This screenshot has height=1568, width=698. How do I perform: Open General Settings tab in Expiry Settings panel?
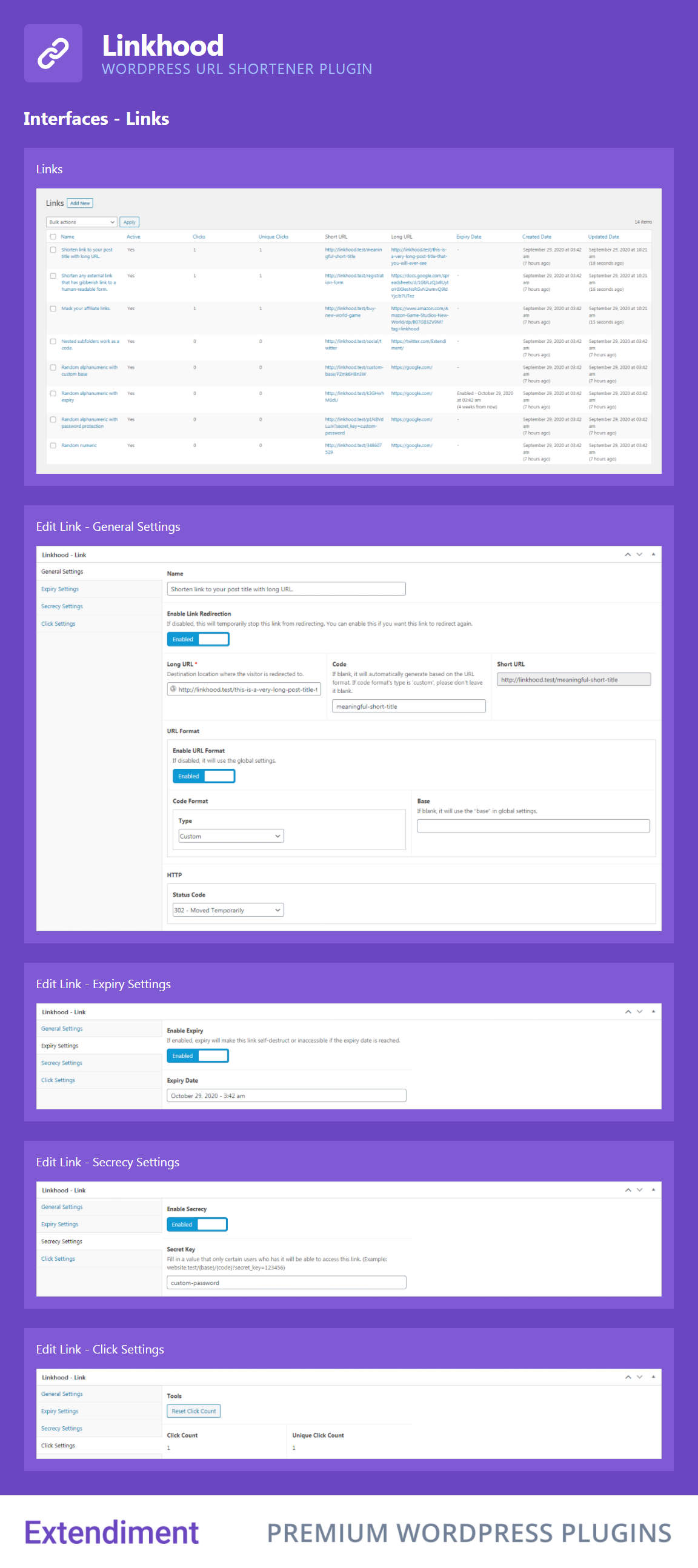[x=62, y=1029]
